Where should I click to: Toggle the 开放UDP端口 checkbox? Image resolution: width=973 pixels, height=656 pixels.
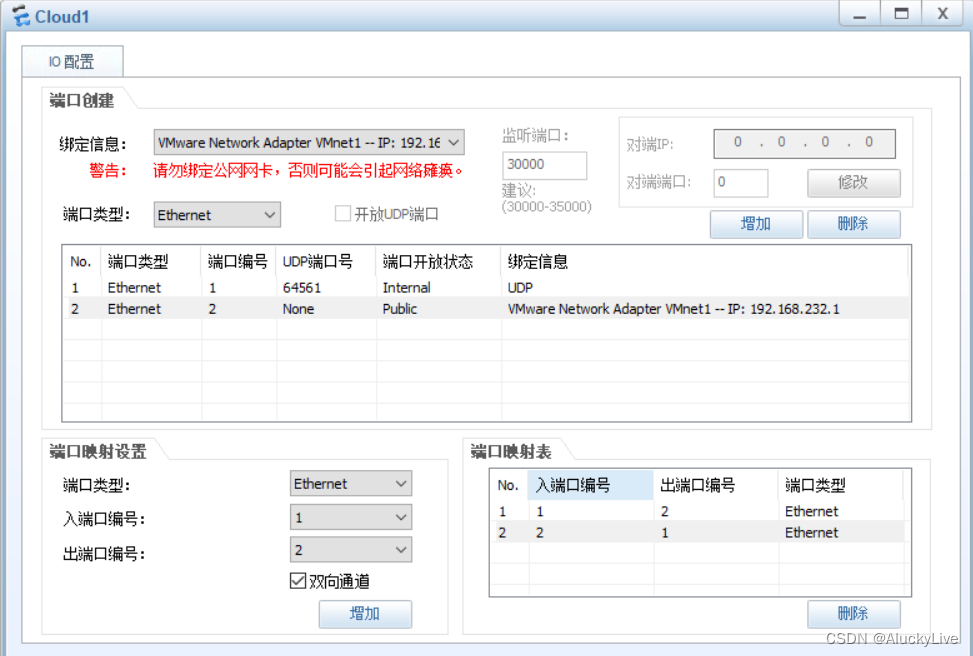[x=342, y=214]
